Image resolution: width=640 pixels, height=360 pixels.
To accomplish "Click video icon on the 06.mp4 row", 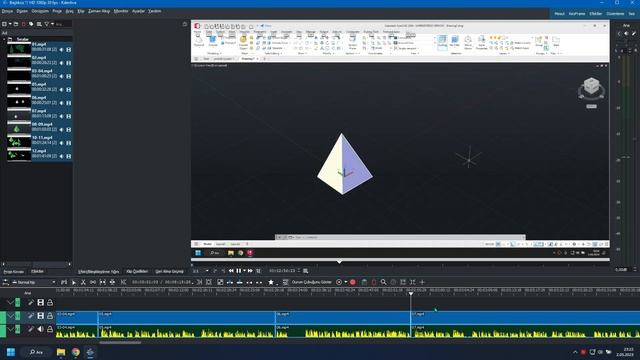I will 69,103.
